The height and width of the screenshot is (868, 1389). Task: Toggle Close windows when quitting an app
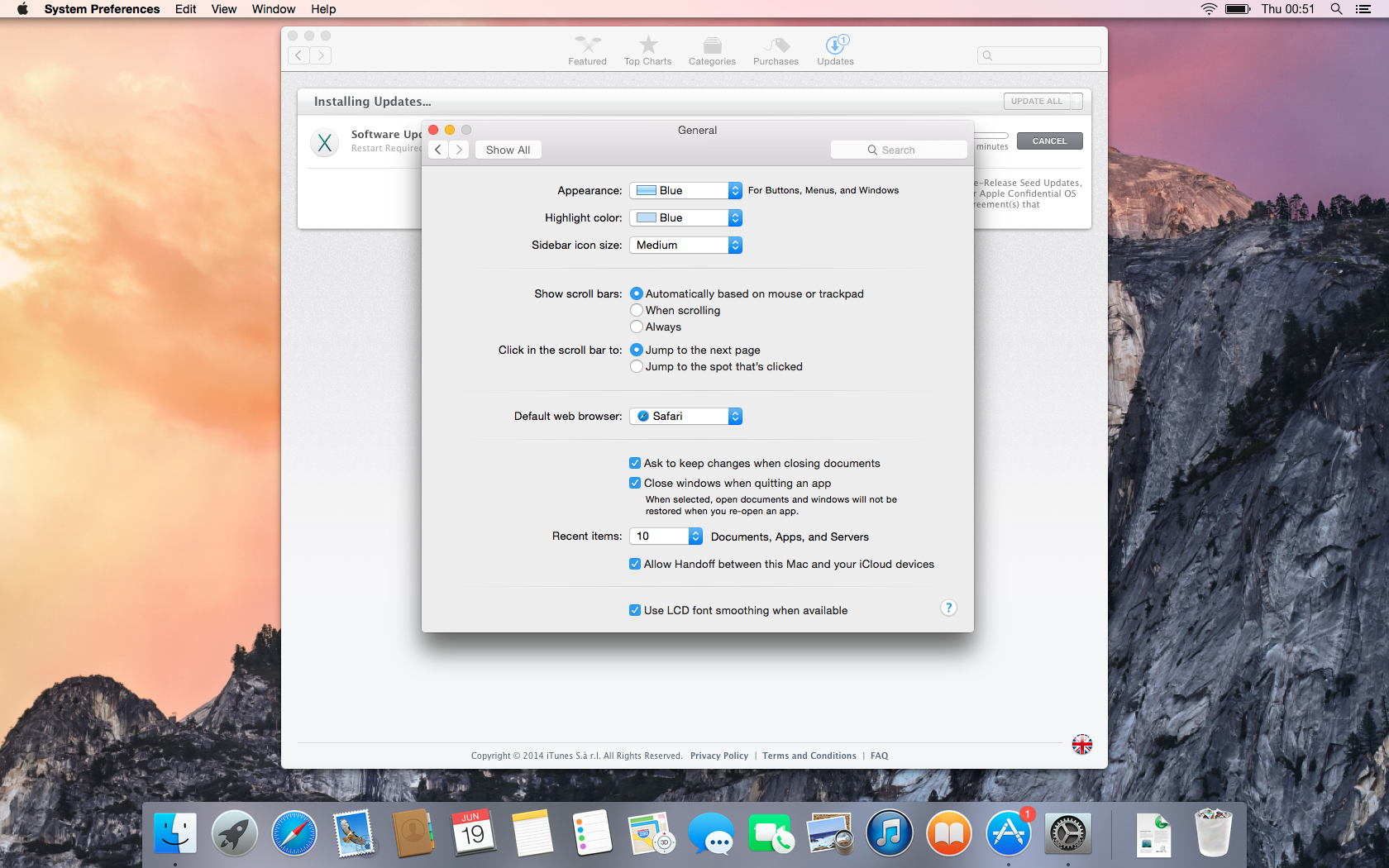[x=635, y=483]
